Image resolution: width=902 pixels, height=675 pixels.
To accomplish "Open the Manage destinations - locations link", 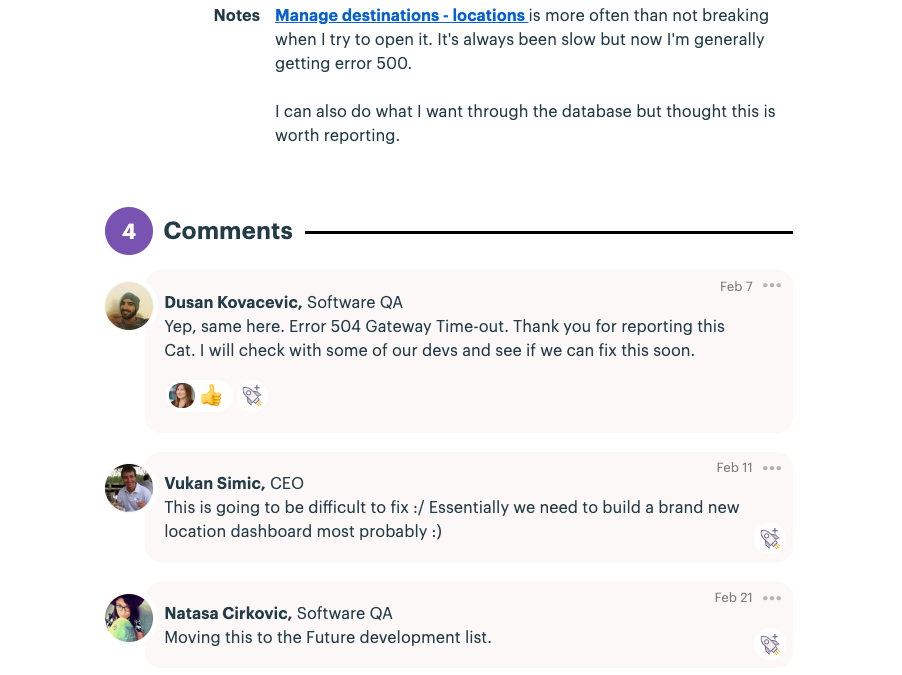I will point(400,16).
